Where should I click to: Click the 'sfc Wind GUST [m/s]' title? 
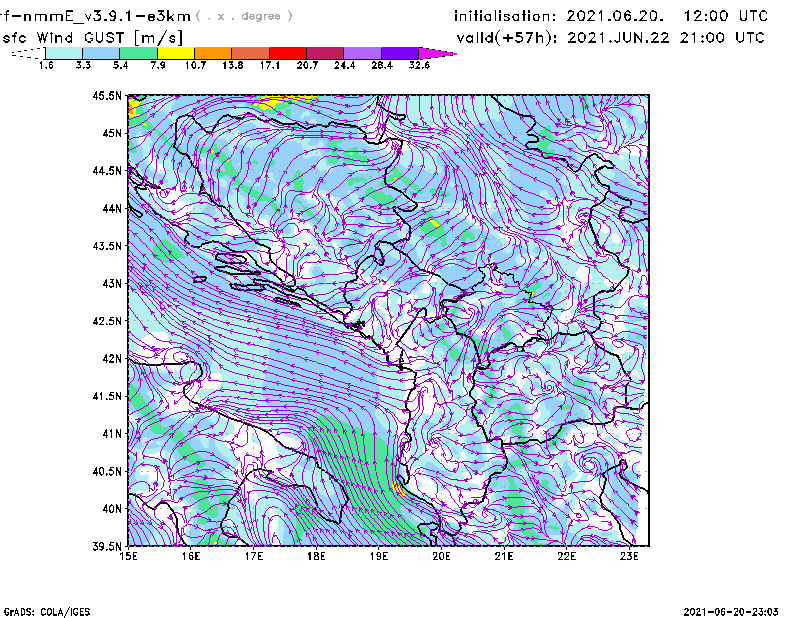click(92, 38)
